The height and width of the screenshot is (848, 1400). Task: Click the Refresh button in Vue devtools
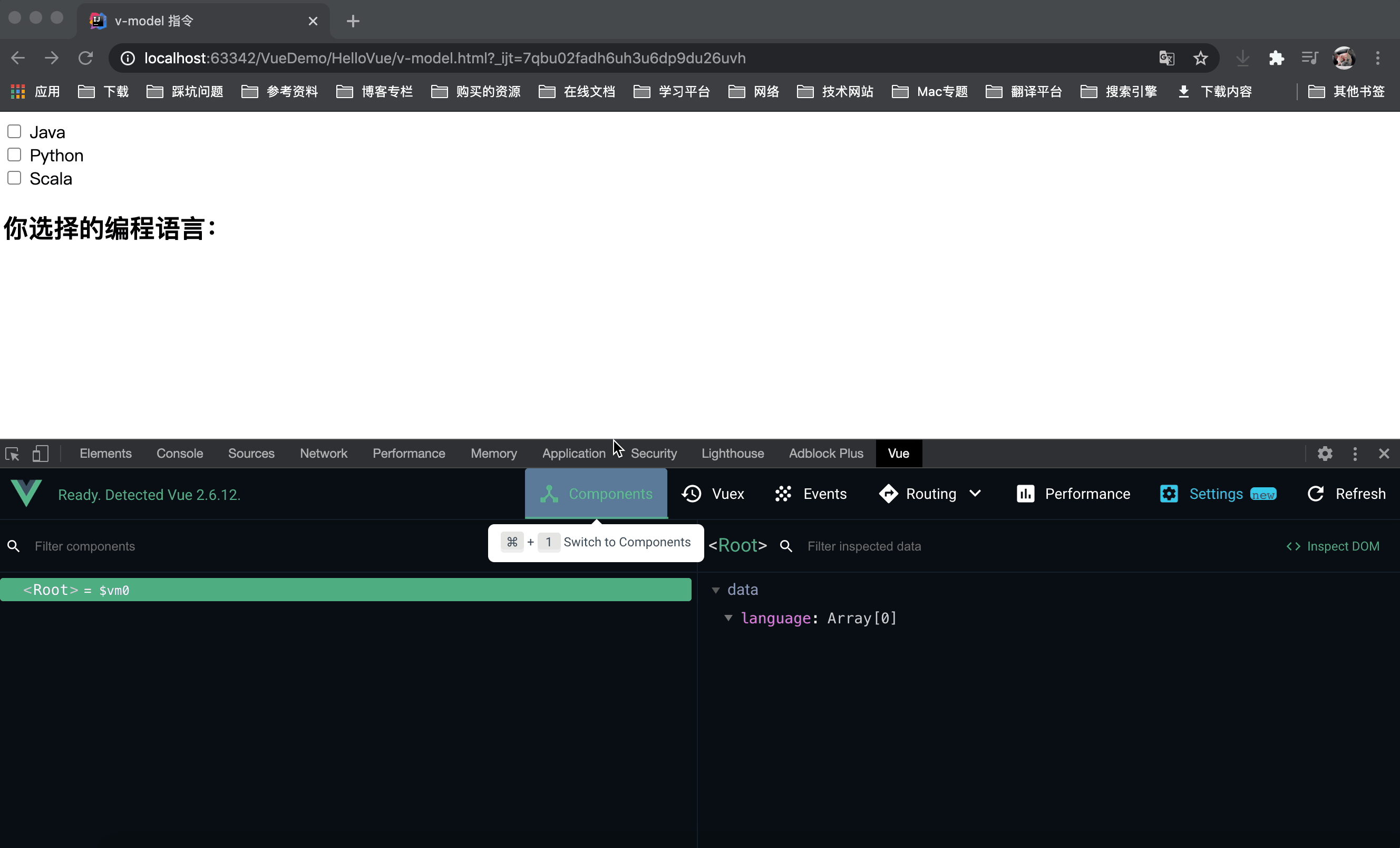pyautogui.click(x=1346, y=494)
